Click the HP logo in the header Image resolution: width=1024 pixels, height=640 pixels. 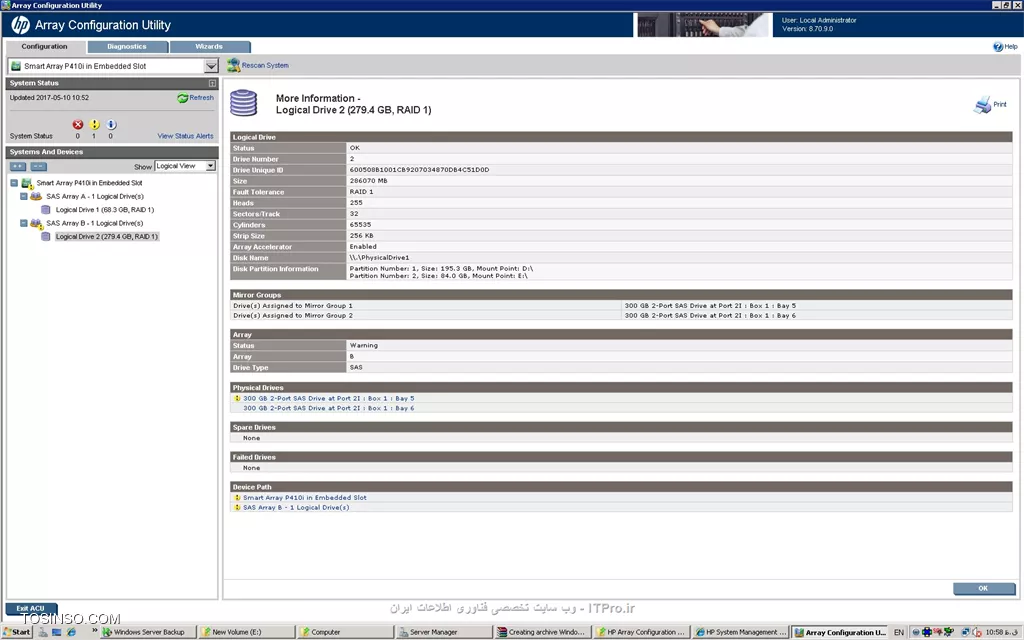click(20, 25)
